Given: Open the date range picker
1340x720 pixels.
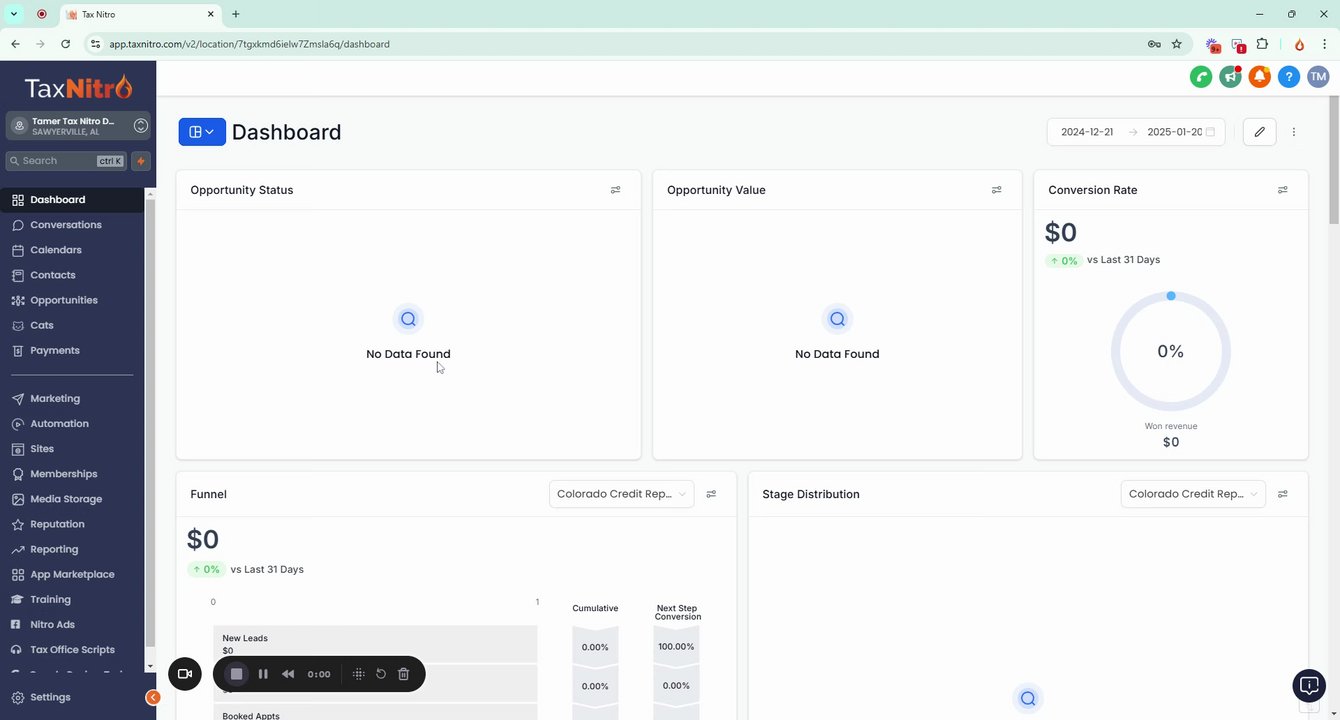Looking at the screenshot, I should (1136, 132).
